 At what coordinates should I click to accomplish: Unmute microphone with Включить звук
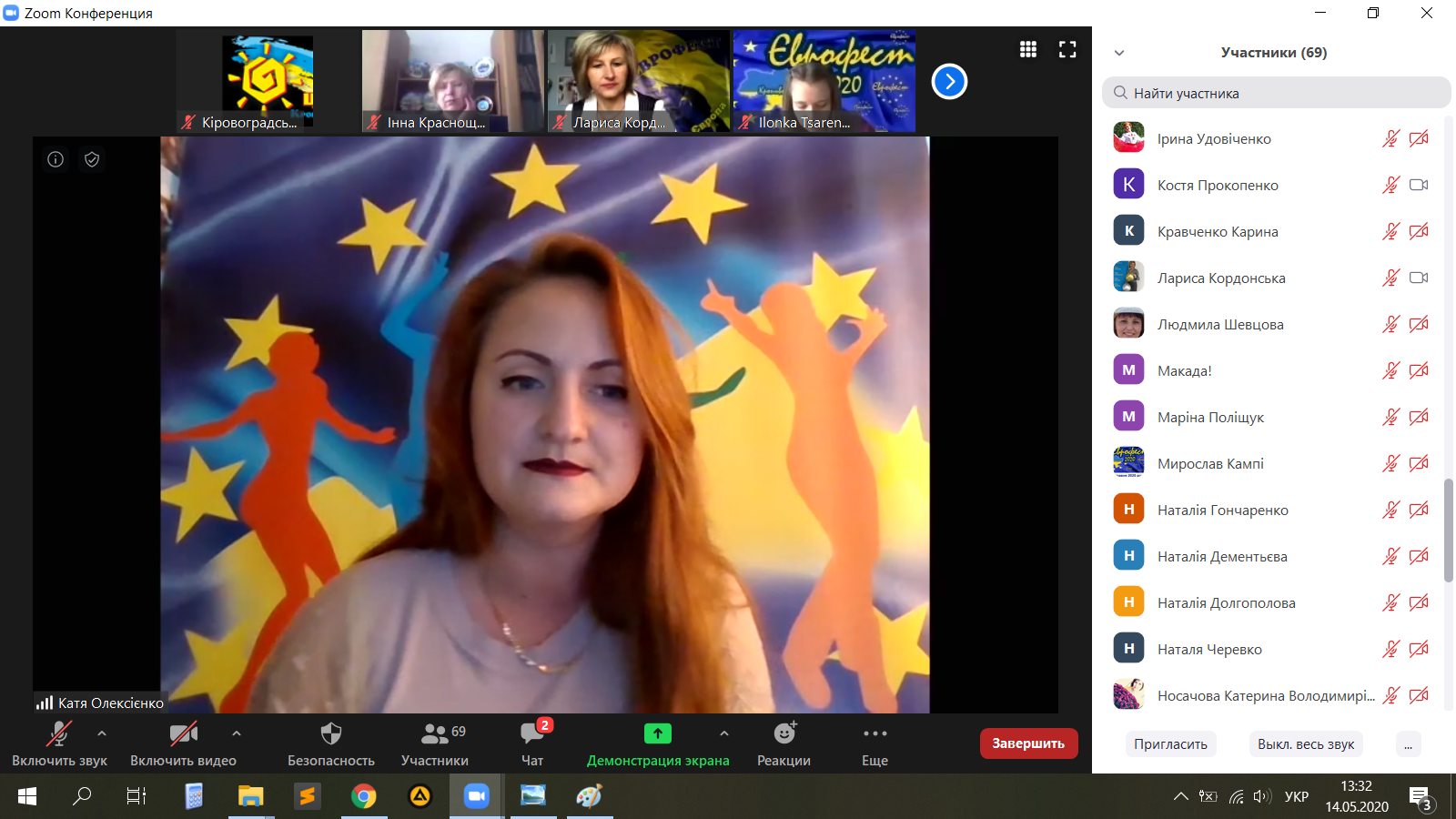pyautogui.click(x=59, y=743)
